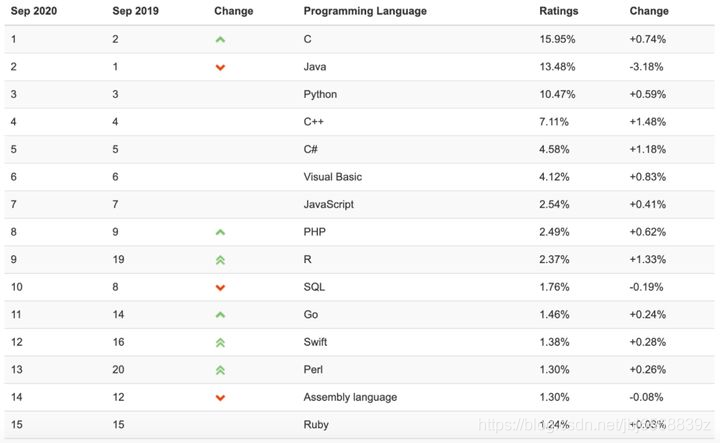720x443 pixels.
Task: Click the double green arrow beside Swift
Action: (x=220, y=342)
